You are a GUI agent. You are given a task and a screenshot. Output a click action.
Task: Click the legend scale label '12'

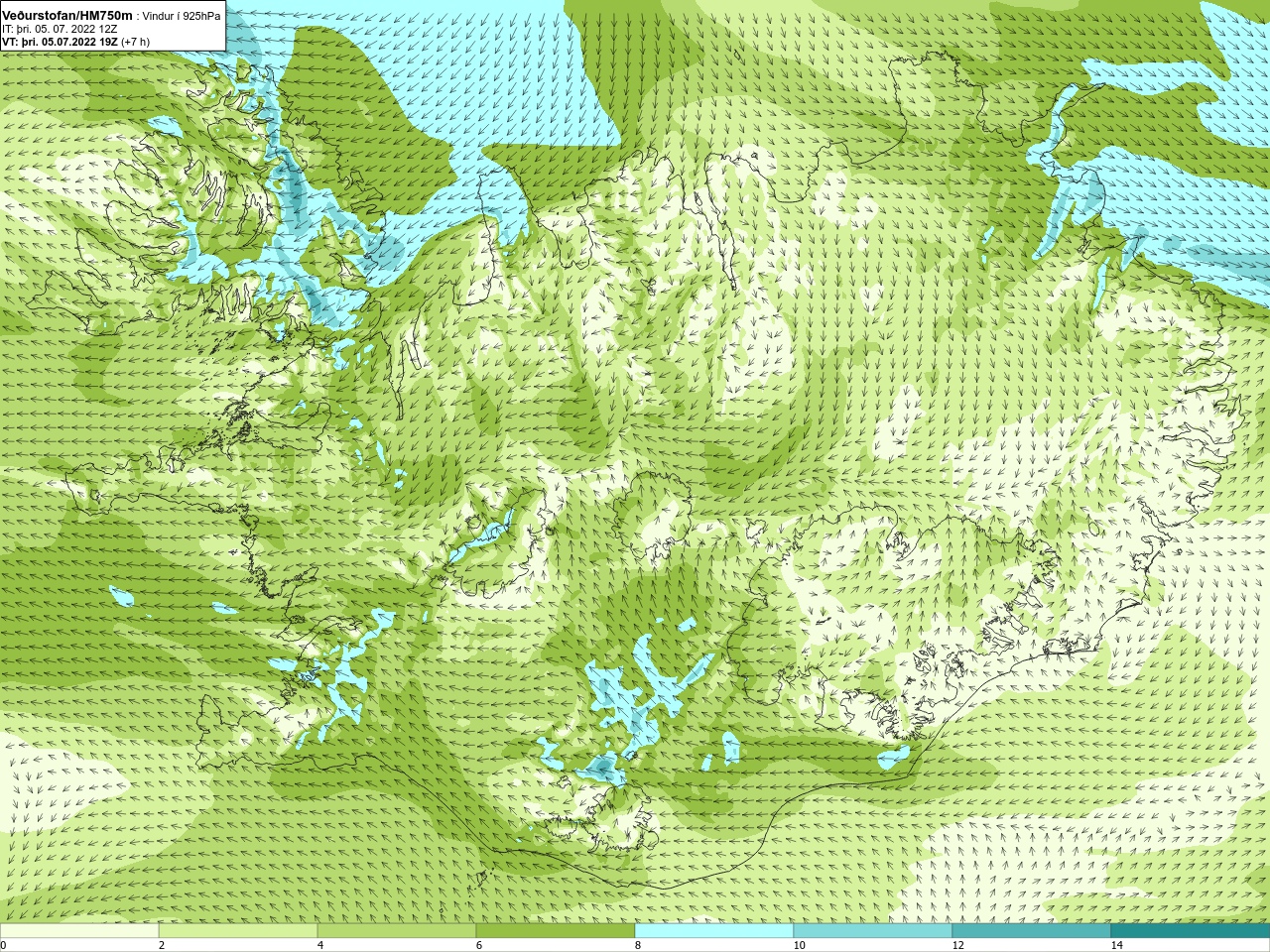(957, 945)
